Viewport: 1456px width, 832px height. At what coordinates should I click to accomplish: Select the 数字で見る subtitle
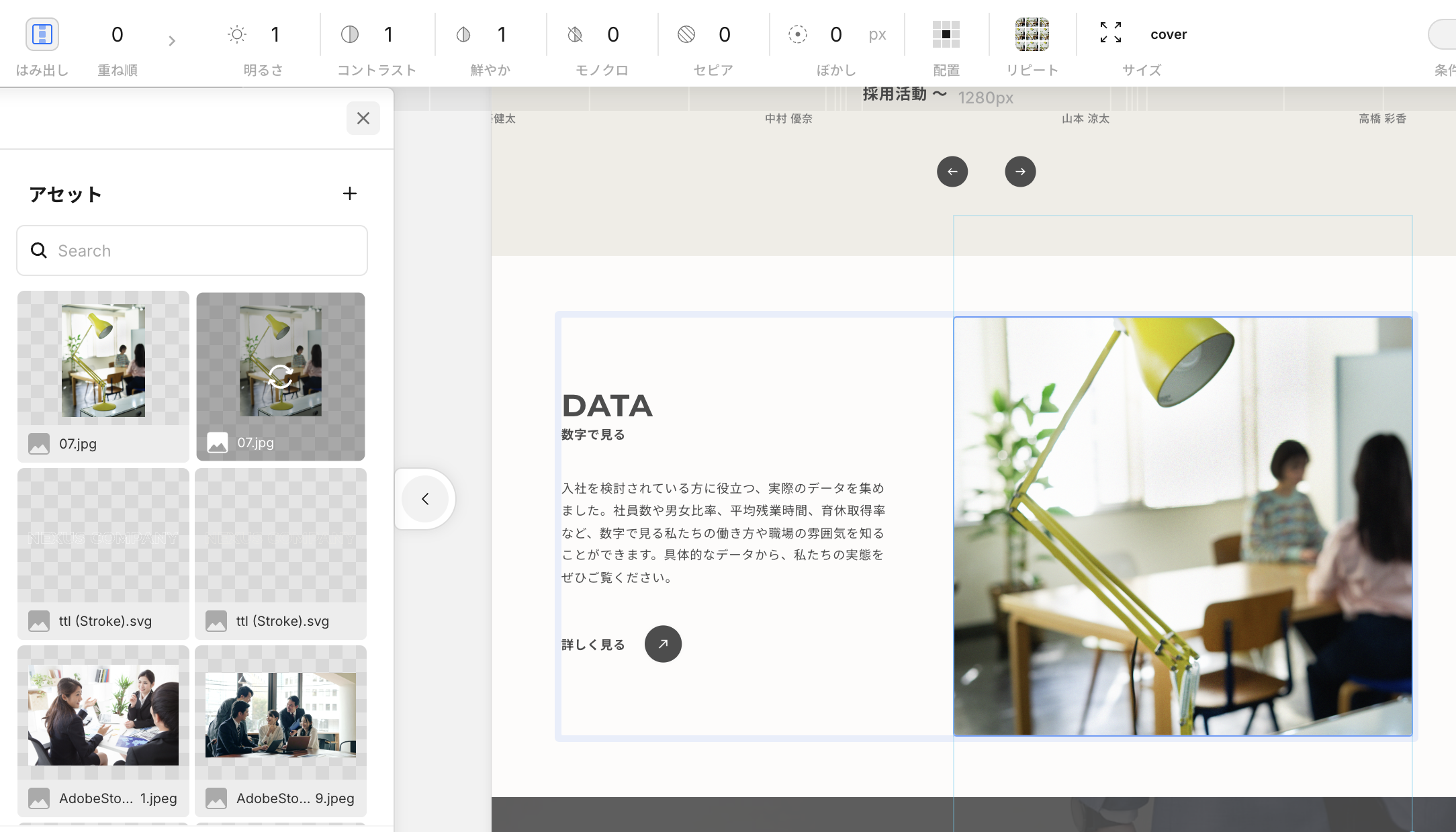tap(593, 434)
